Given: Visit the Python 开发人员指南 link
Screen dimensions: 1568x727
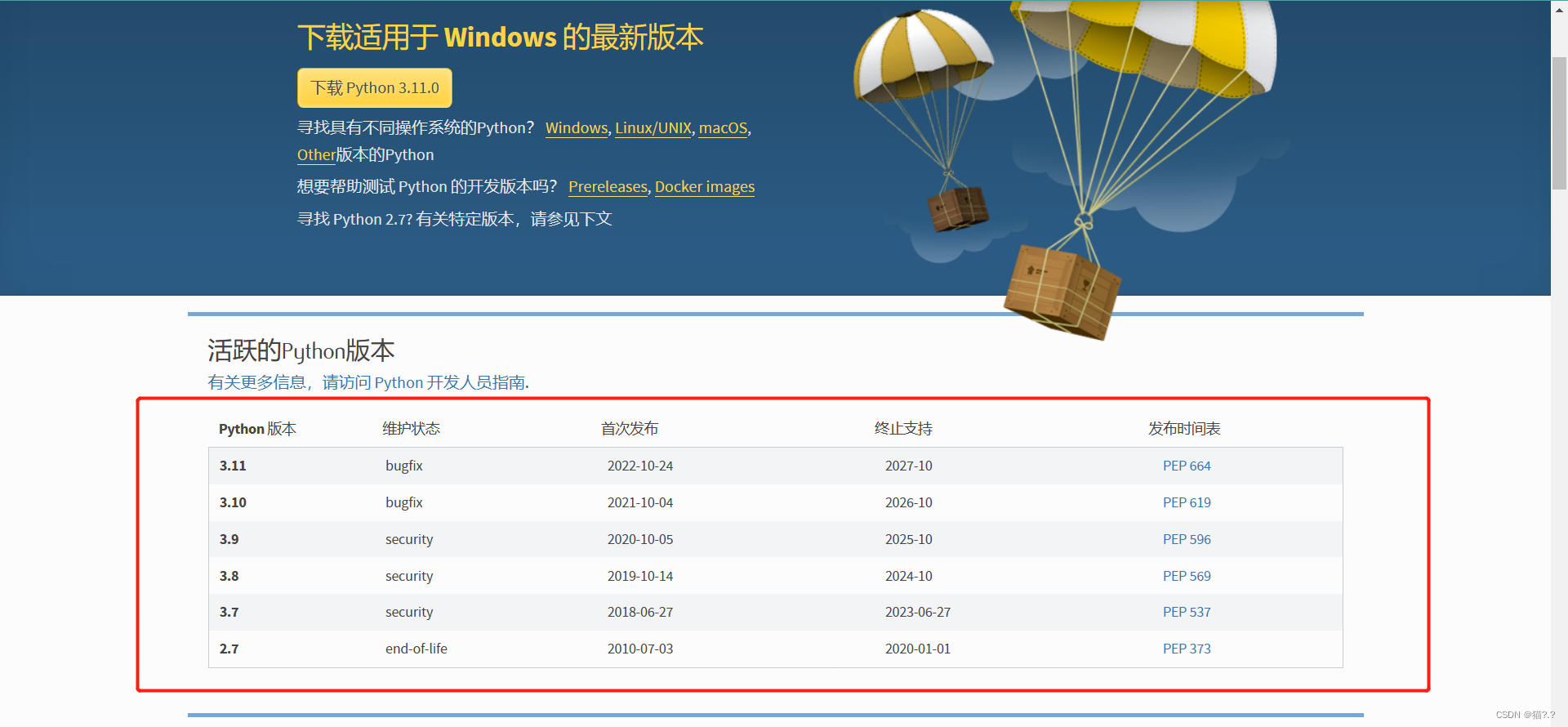Looking at the screenshot, I should click(367, 382).
